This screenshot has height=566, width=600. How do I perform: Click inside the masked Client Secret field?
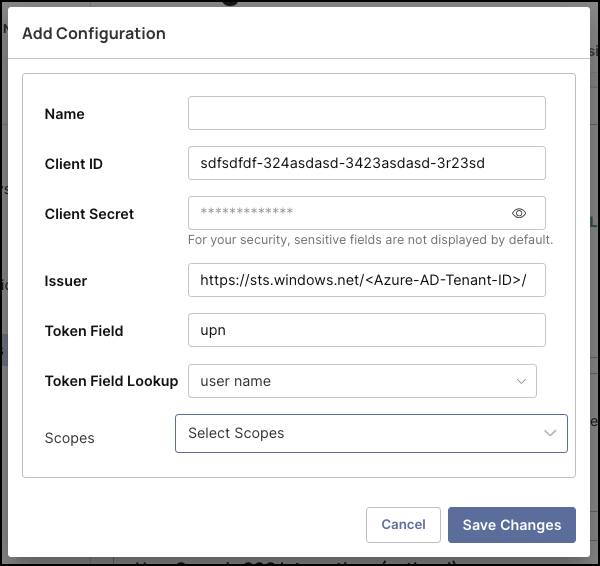350,213
